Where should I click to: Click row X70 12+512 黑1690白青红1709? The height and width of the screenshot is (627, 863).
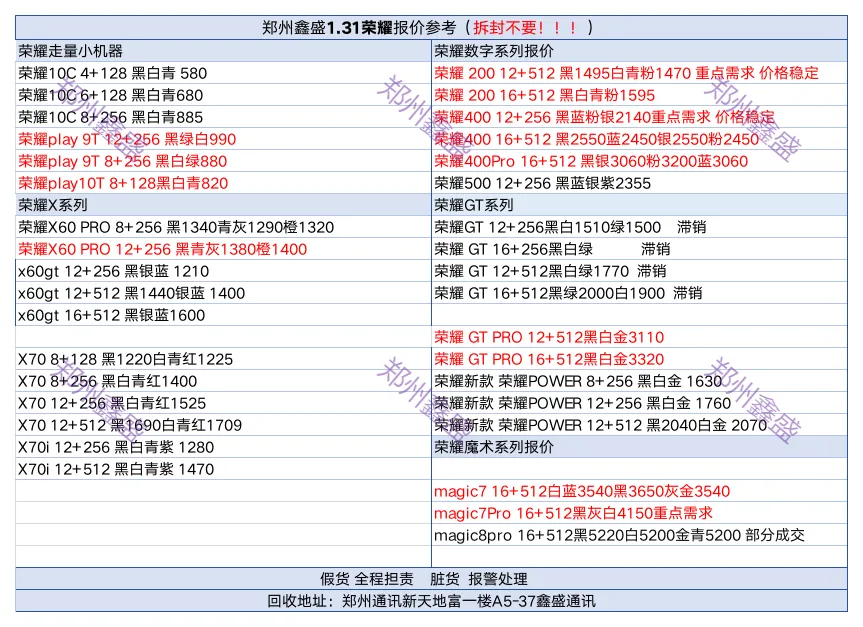pyautogui.click(x=223, y=425)
